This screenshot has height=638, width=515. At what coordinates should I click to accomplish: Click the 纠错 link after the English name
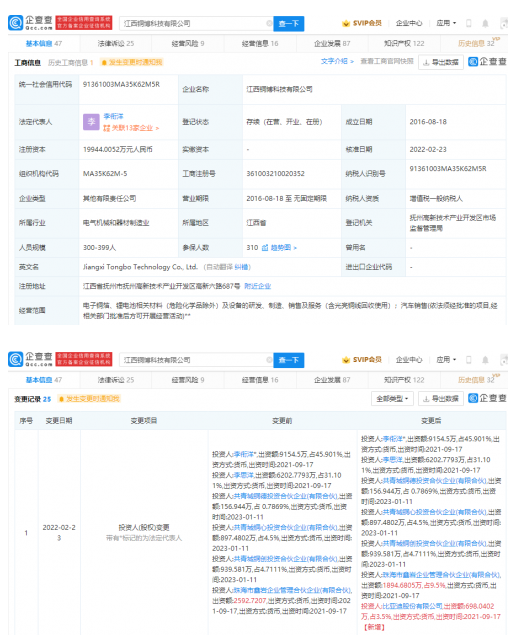pyautogui.click(x=241, y=267)
